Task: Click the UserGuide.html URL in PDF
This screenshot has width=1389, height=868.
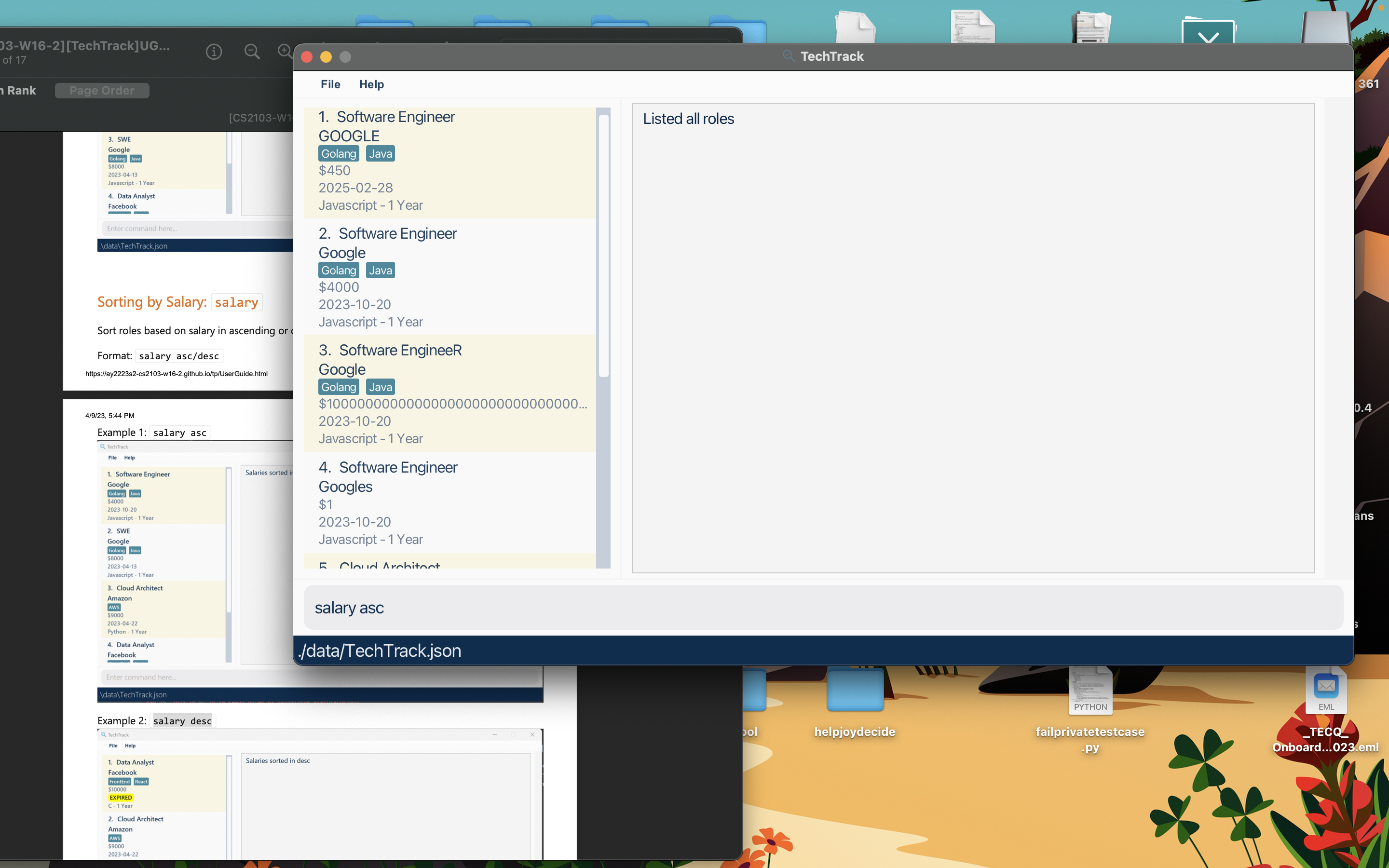Action: point(176,374)
